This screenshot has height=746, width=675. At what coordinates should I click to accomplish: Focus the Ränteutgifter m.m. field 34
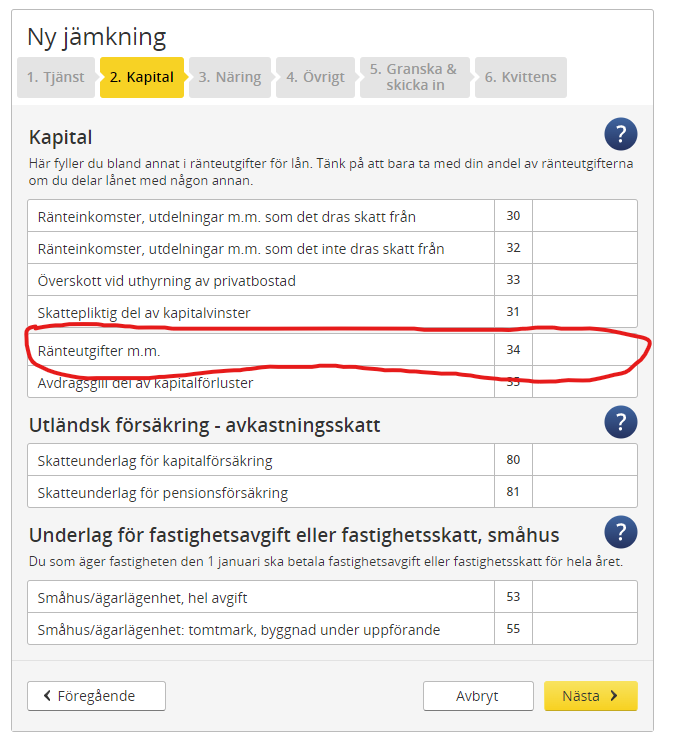[x=584, y=351]
